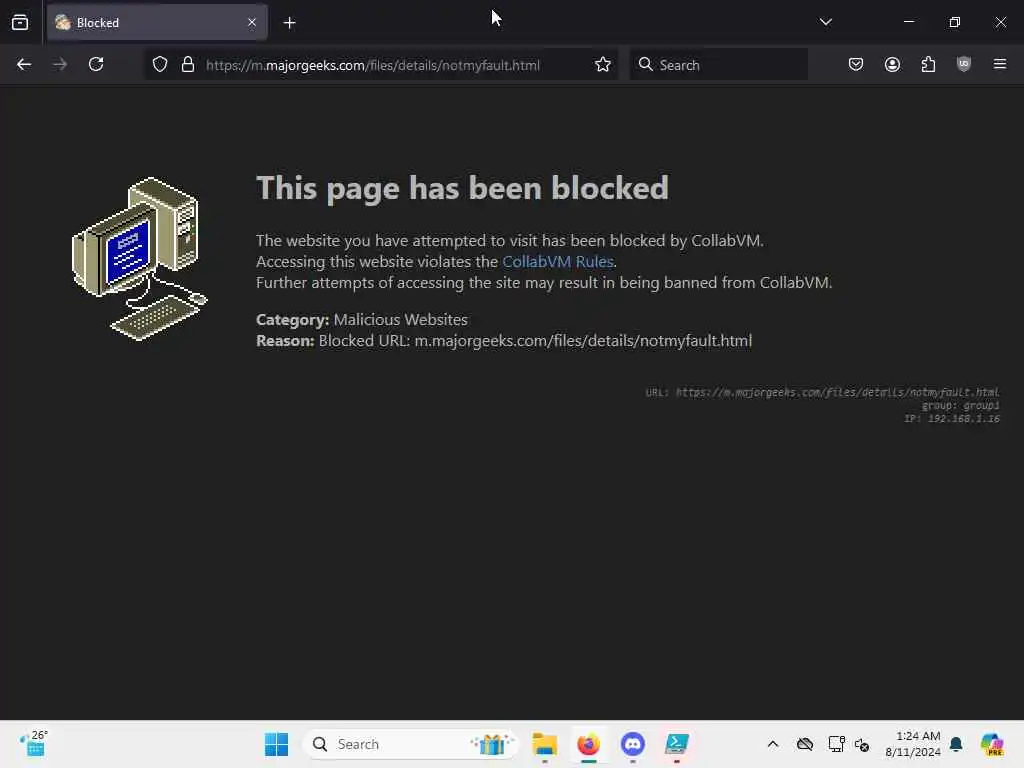Open Extensions puzzle icon
This screenshot has height=768, width=1024.
[928, 64]
